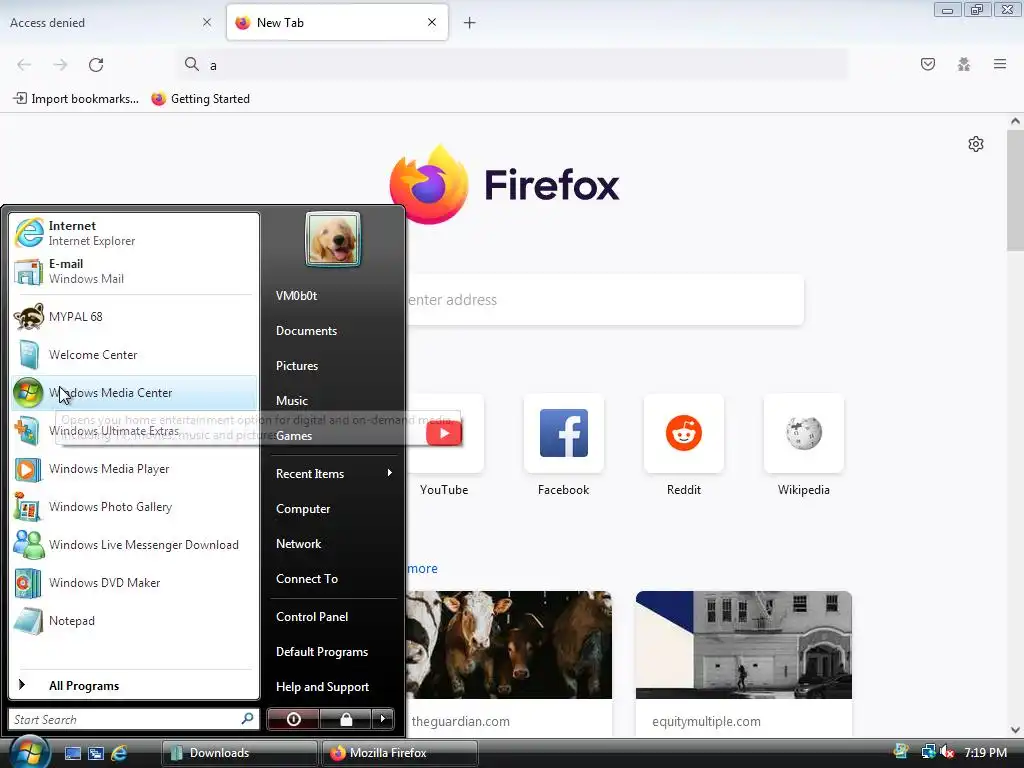Click in the Start Search box
Image resolution: width=1024 pixels, height=768 pixels.
point(133,719)
